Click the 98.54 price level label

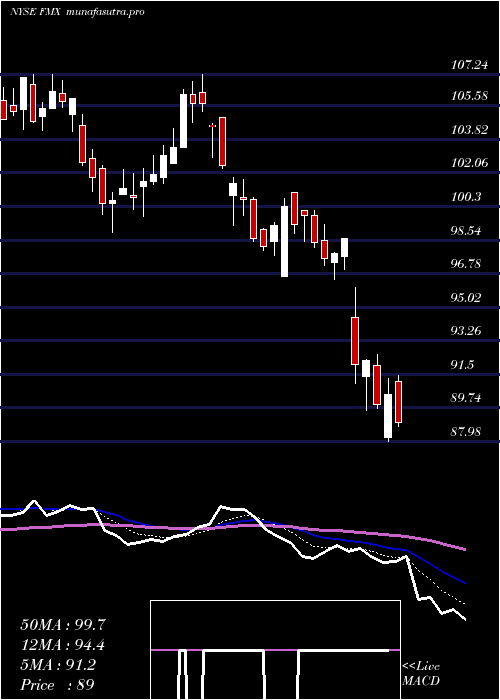[x=467, y=231]
